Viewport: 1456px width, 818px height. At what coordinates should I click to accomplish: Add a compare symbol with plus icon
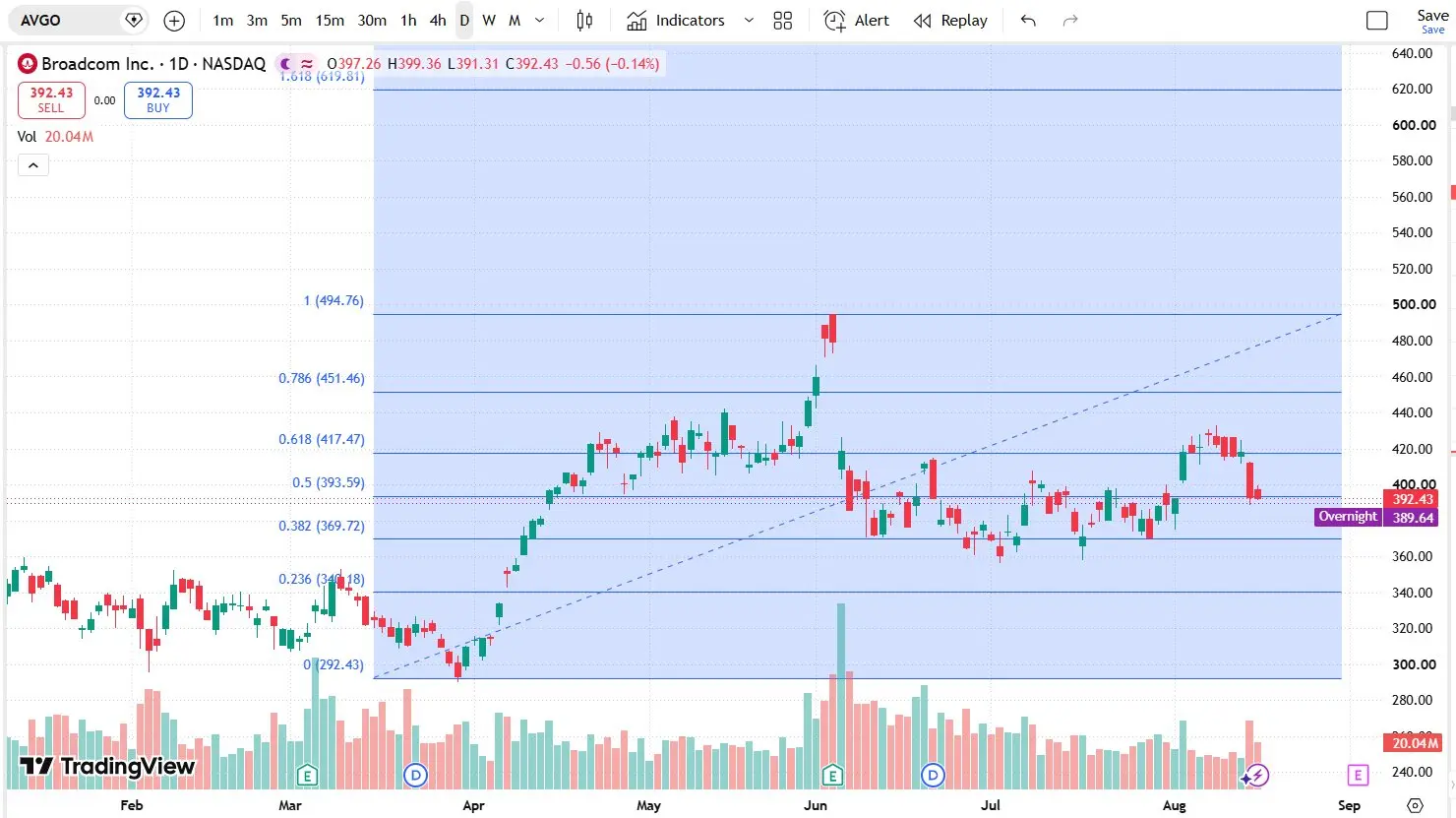coord(174,20)
